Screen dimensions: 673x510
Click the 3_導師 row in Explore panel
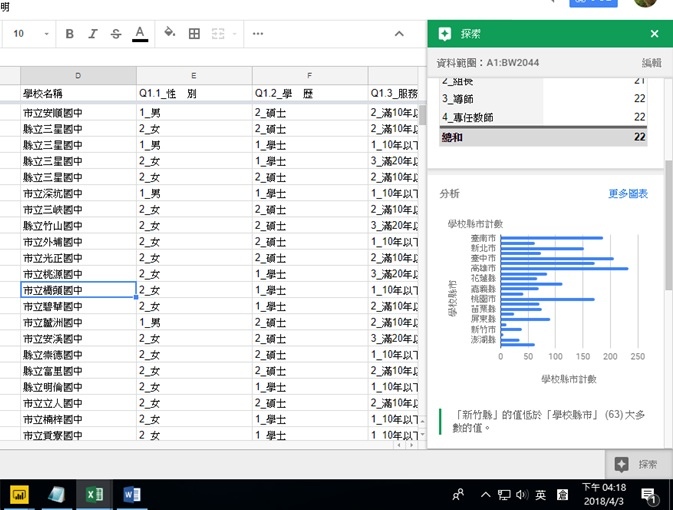[x=543, y=99]
